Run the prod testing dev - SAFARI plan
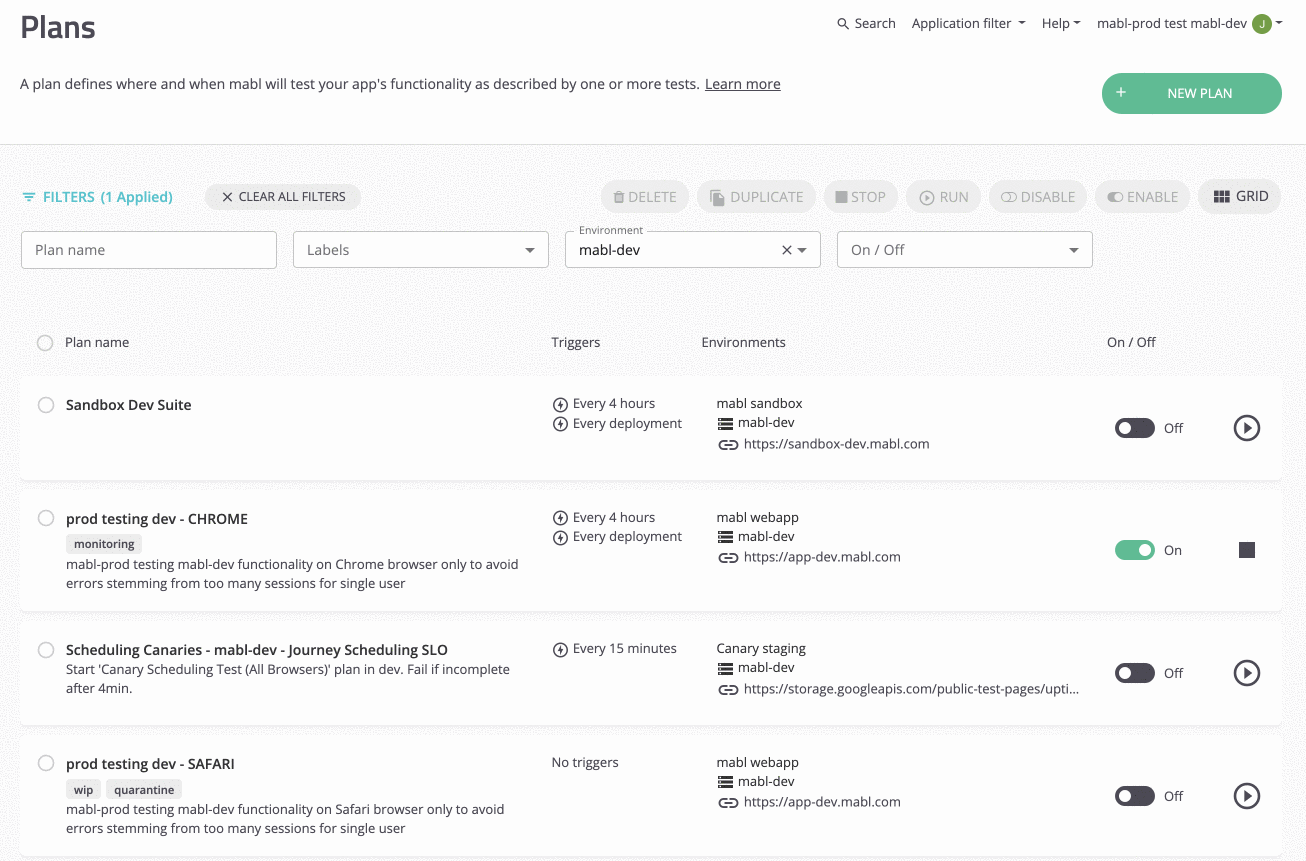 pyautogui.click(x=1247, y=796)
